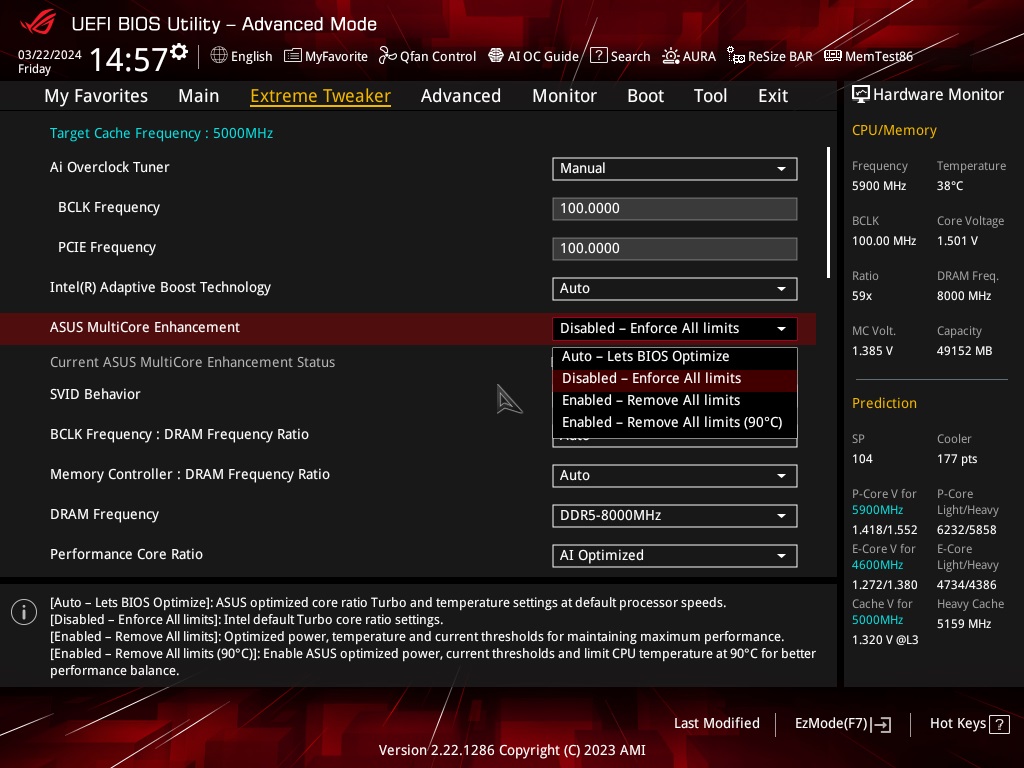1024x768 pixels.
Task: Click DRAM Freq. 8000 MHz value
Action: point(964,296)
